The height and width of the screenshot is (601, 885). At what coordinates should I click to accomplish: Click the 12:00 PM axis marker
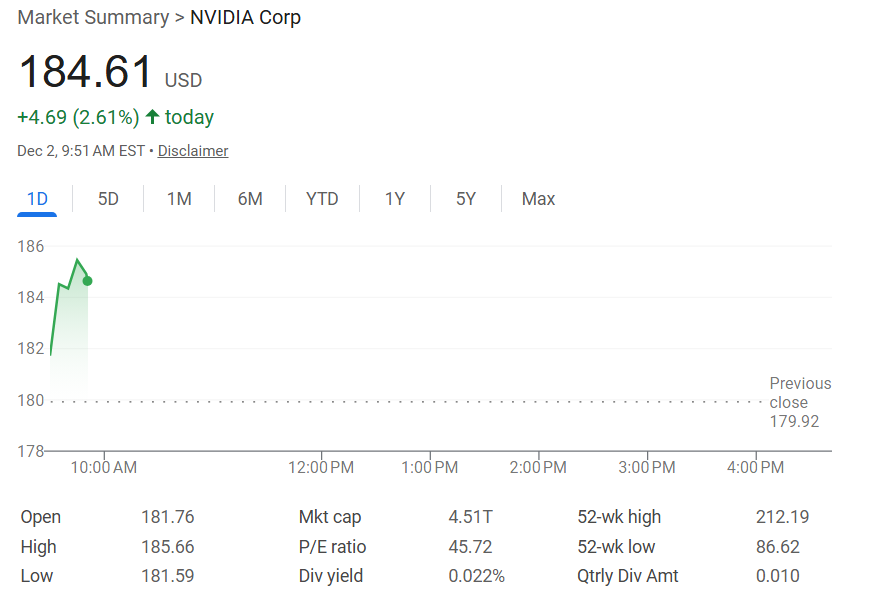(x=321, y=467)
